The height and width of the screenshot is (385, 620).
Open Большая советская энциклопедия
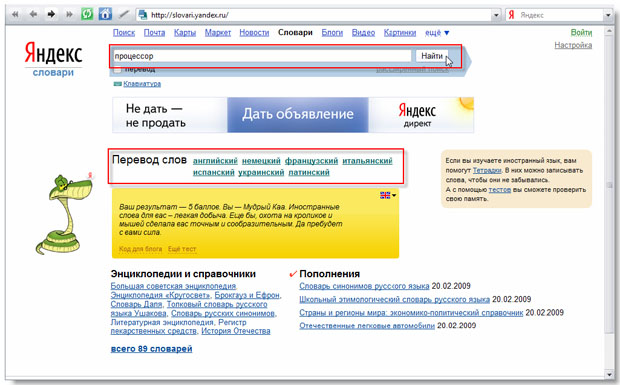coord(173,286)
